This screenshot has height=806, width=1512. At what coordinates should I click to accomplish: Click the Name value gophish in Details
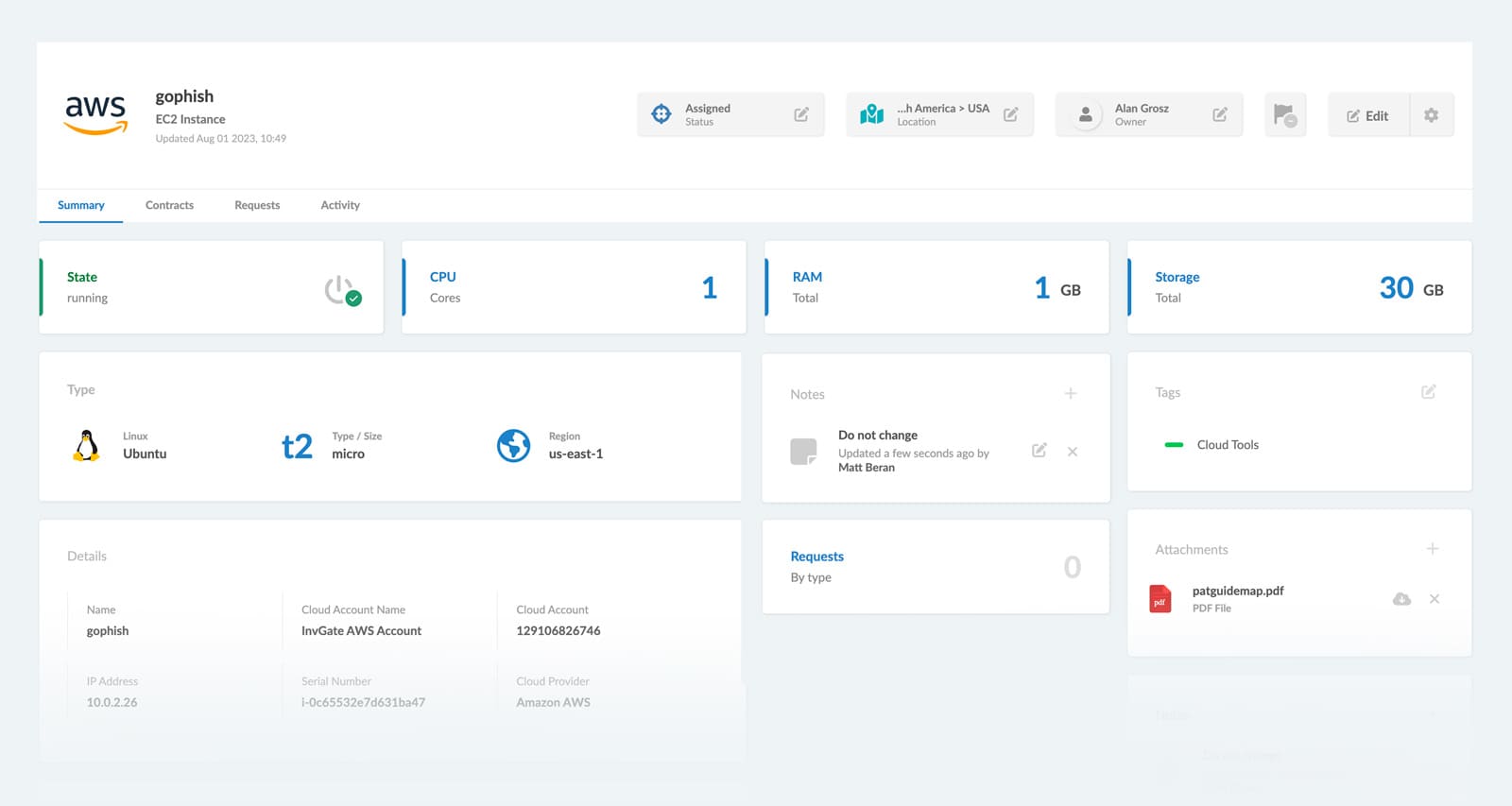(x=108, y=630)
